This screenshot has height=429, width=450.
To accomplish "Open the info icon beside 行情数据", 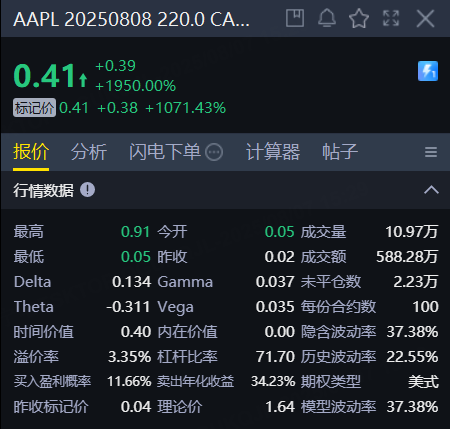I will click(x=87, y=190).
